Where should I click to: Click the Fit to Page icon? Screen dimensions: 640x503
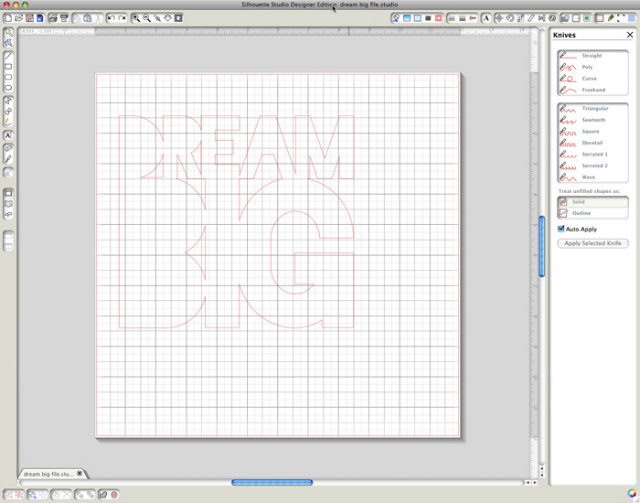coord(178,18)
